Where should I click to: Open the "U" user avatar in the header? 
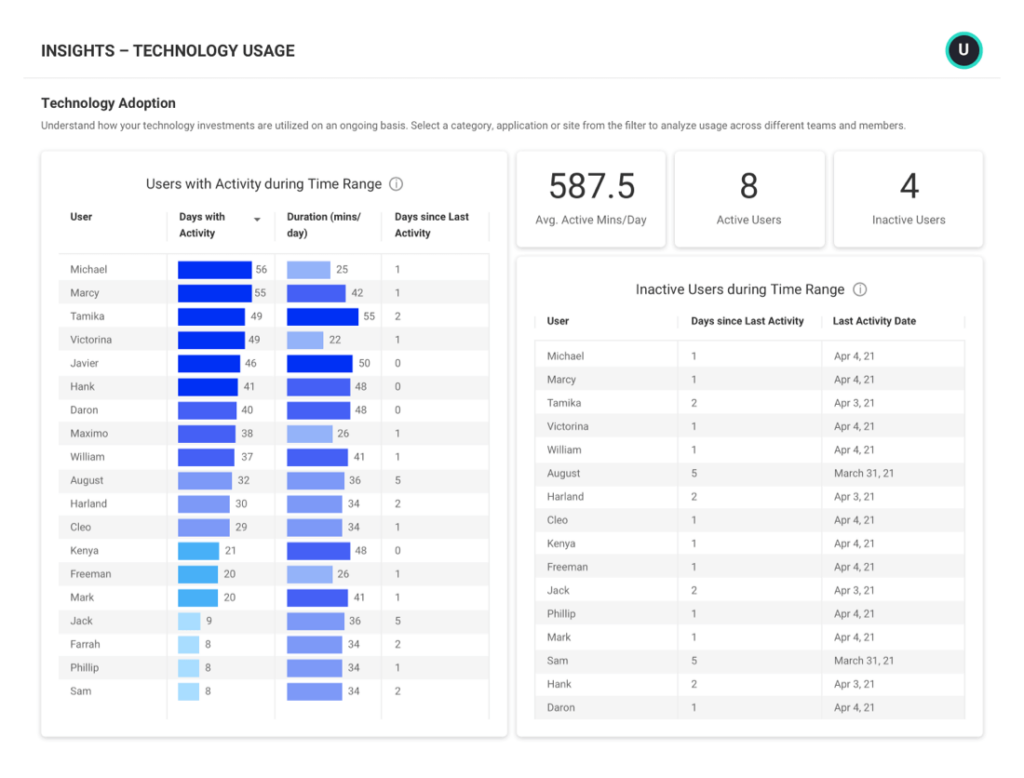963,49
